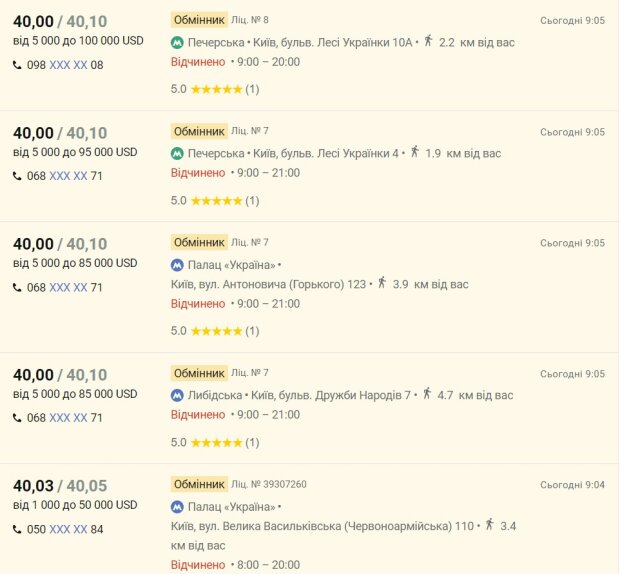Viewport: 620px width, 574px height.
Task: Click Обмінник badge beside Ліц. № 8
Action: pyautogui.click(x=198, y=20)
